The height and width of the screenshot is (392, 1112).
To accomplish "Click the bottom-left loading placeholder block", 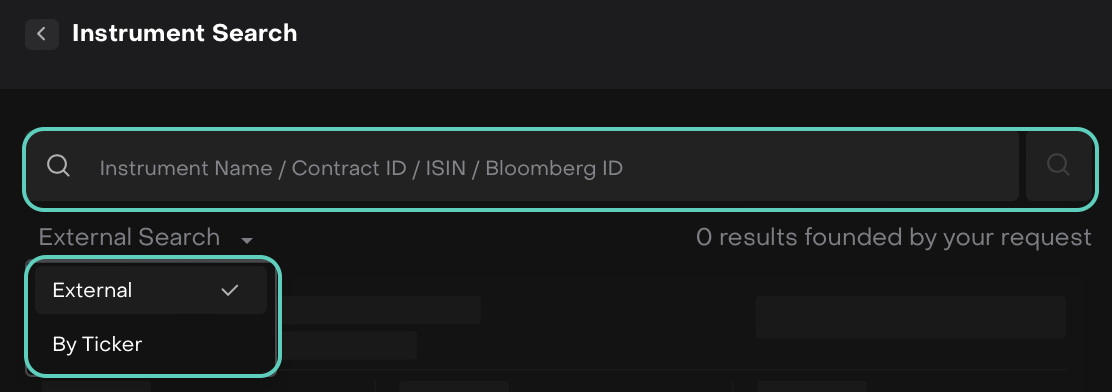I will [96, 386].
